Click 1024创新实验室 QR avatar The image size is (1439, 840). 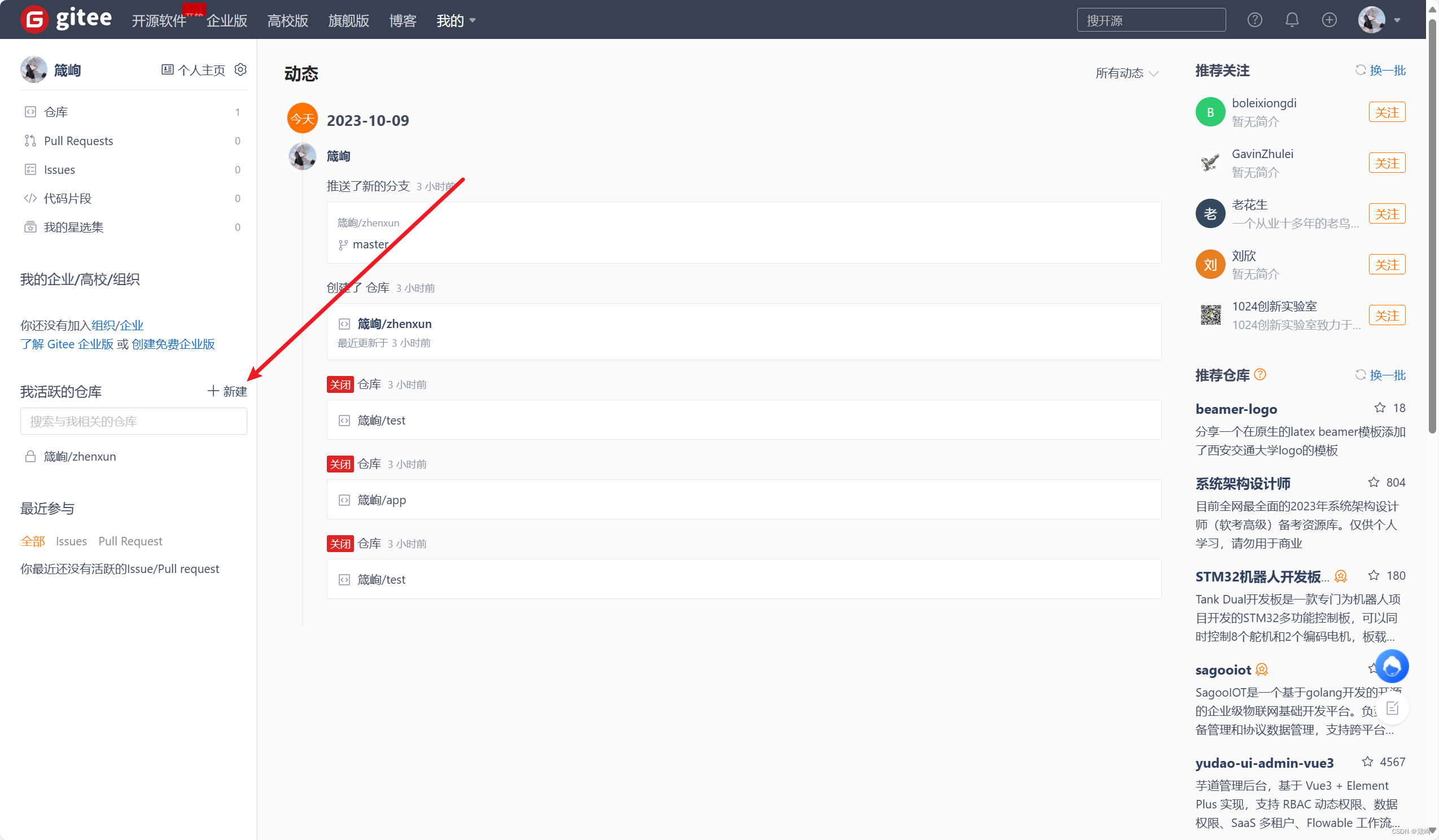tap(1210, 315)
